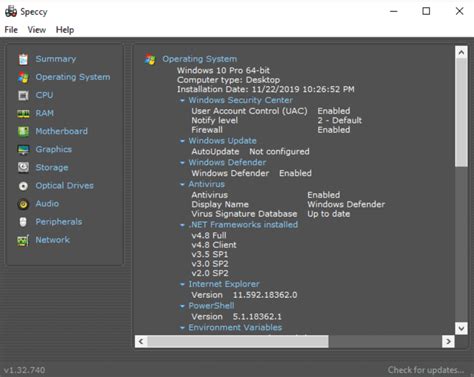Select Optical Drives in sidebar
The image size is (474, 377).
[x=65, y=186]
